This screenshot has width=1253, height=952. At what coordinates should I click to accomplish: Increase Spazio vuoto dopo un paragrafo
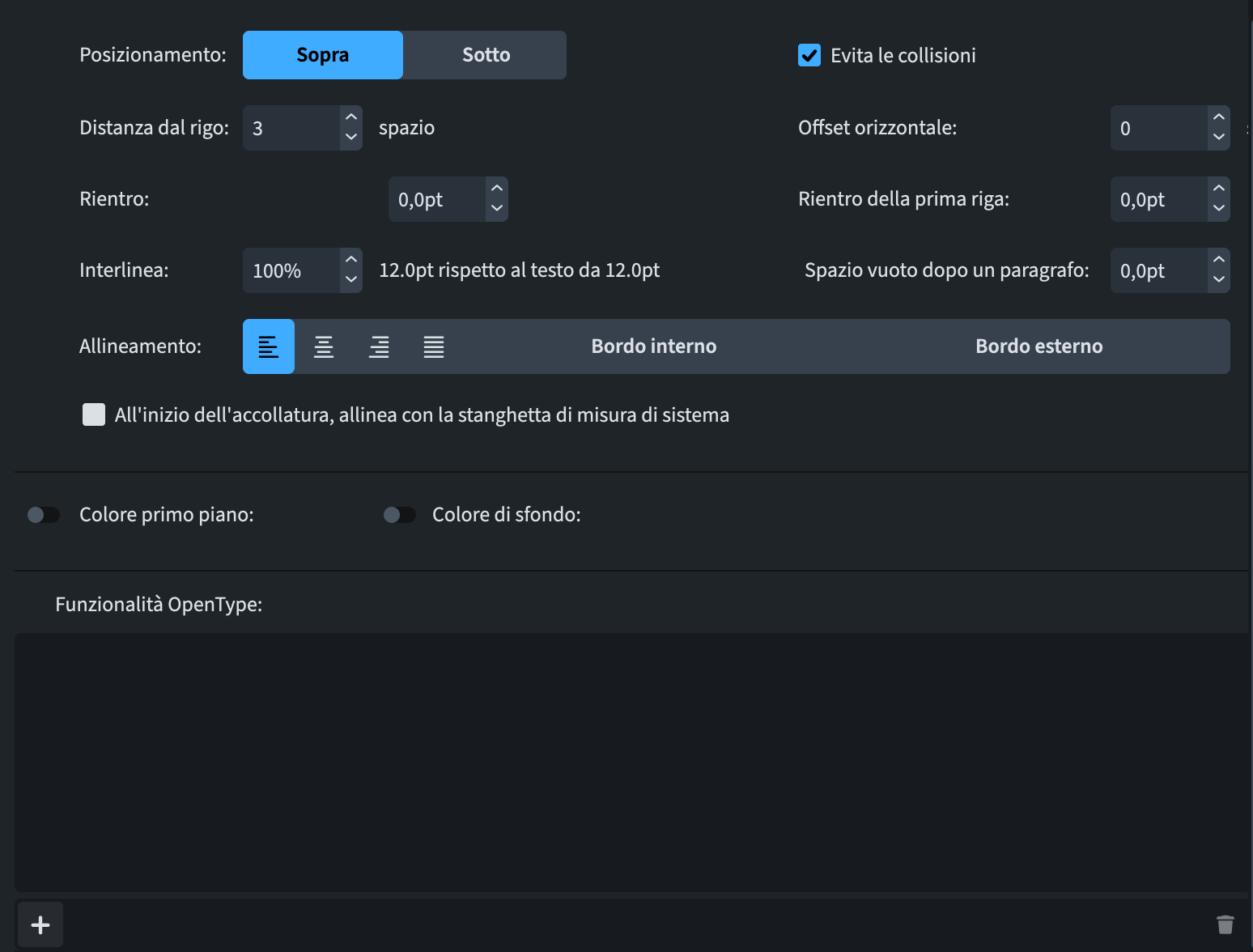pos(1219,260)
